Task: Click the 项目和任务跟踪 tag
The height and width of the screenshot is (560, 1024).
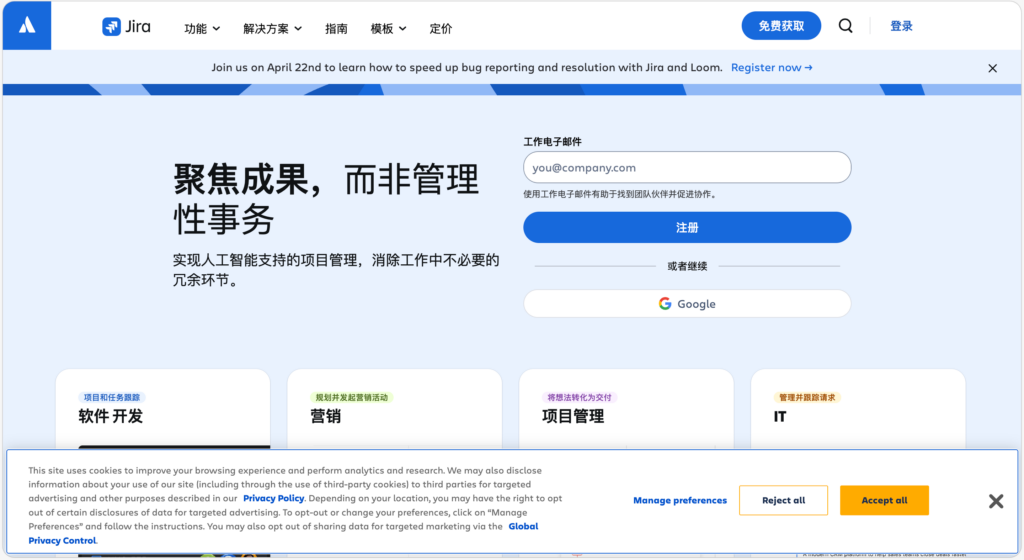Action: pos(112,397)
